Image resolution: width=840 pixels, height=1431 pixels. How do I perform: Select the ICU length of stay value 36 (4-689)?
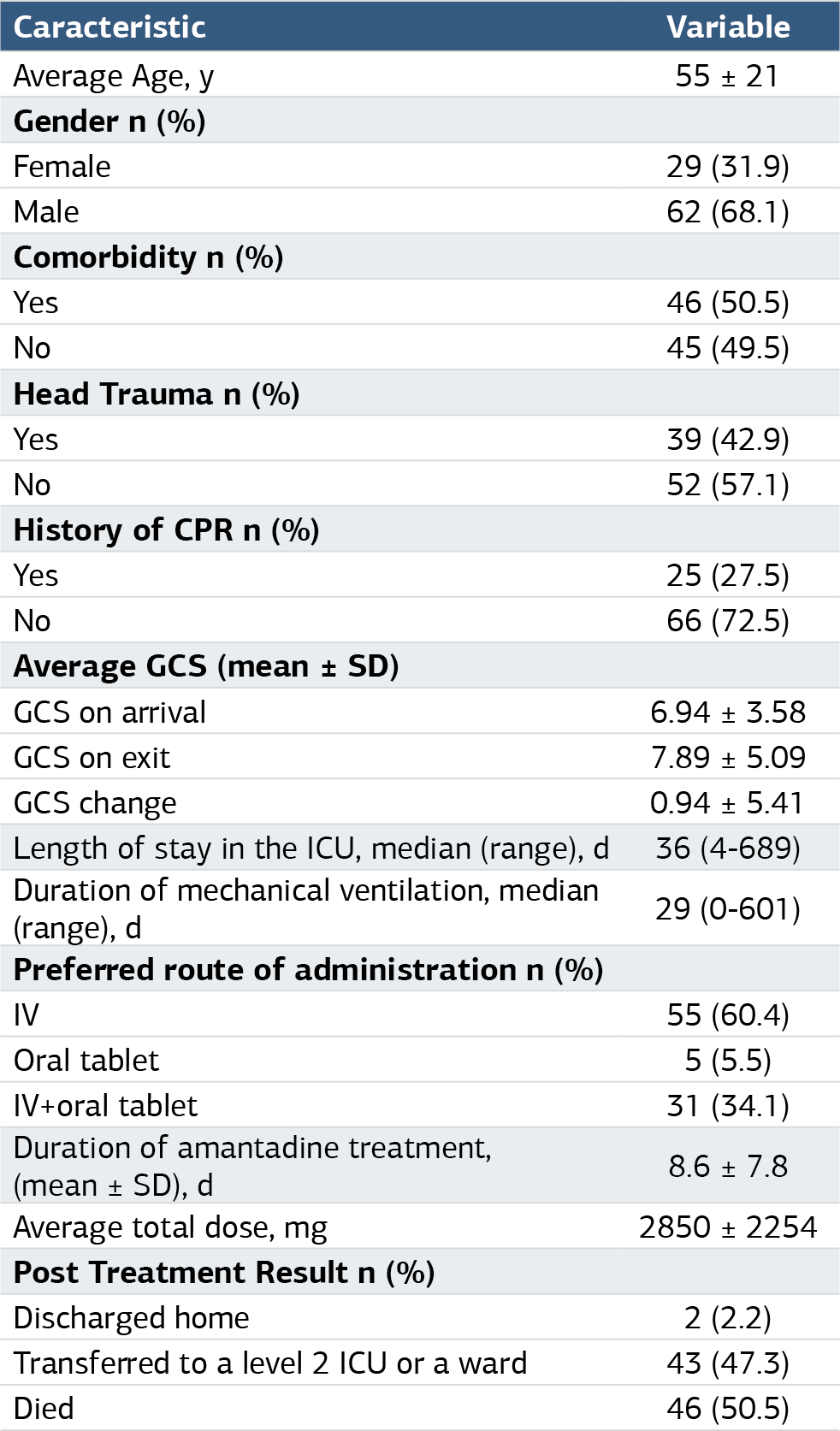(728, 849)
